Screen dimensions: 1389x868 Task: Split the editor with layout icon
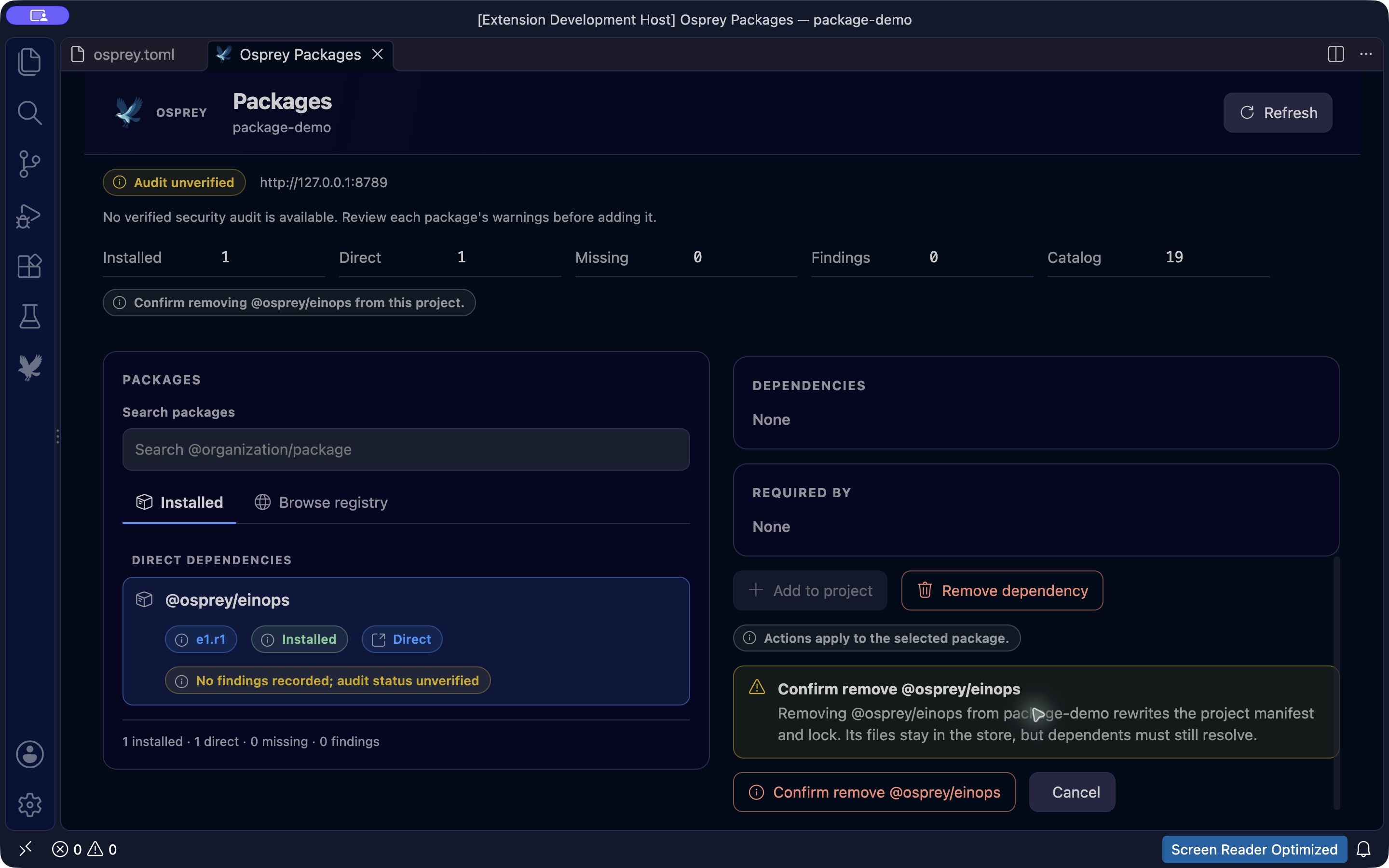point(1335,54)
